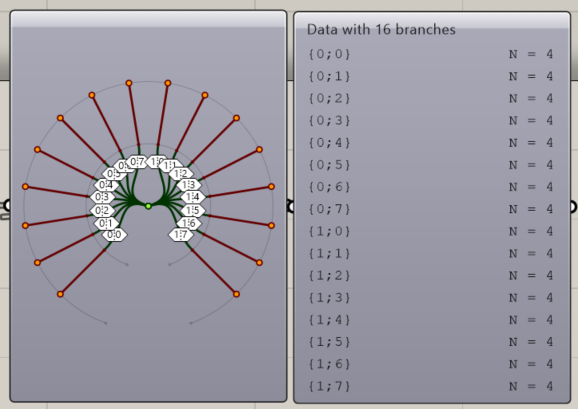
Task: Select the {0;0} row in data list
Action: point(431,54)
